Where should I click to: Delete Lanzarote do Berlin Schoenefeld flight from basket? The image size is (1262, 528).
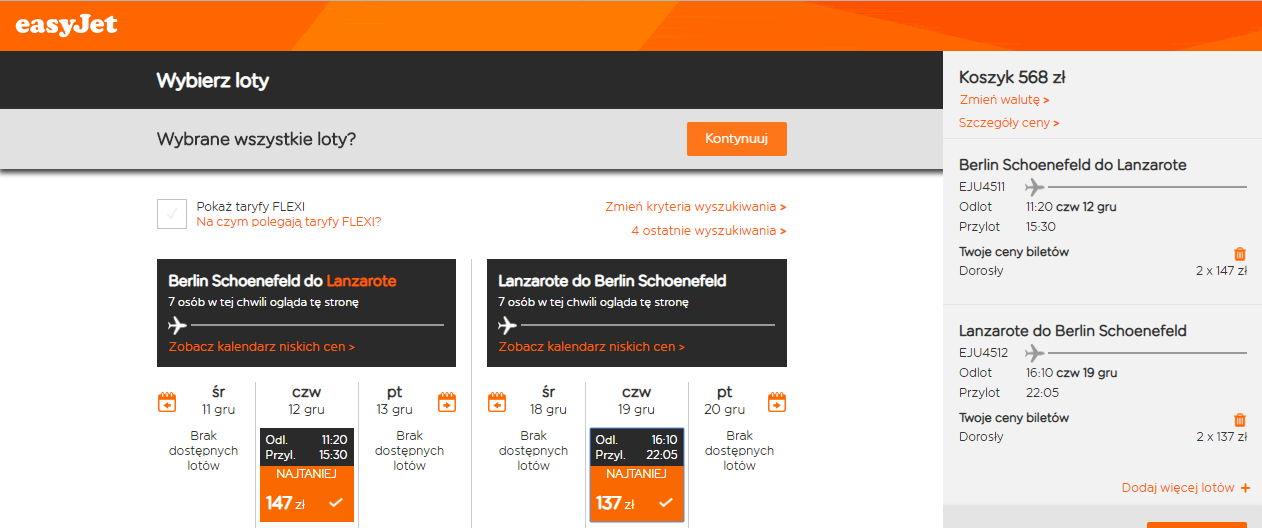pos(1240,420)
